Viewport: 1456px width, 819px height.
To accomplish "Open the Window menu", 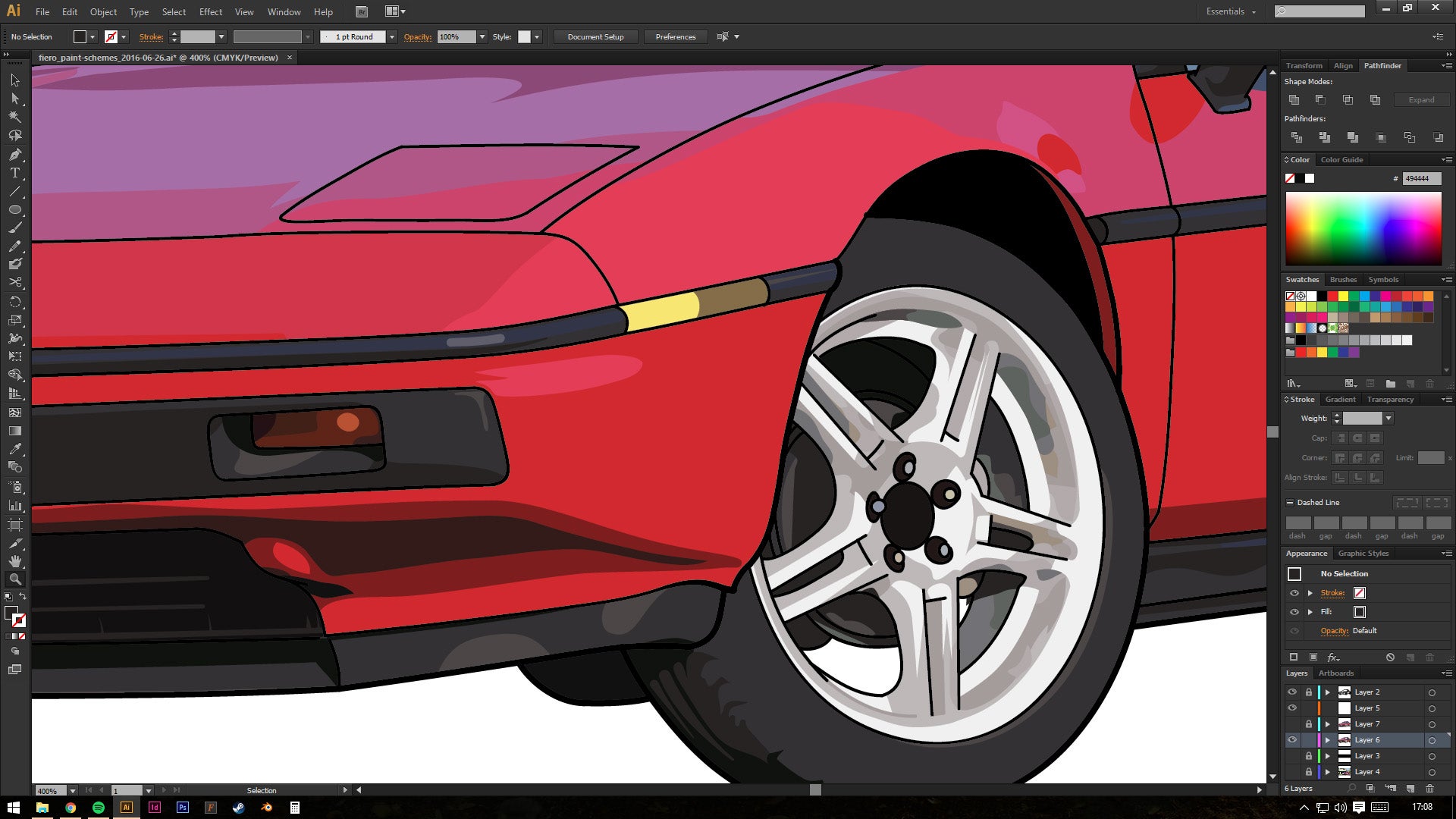I will click(x=284, y=12).
